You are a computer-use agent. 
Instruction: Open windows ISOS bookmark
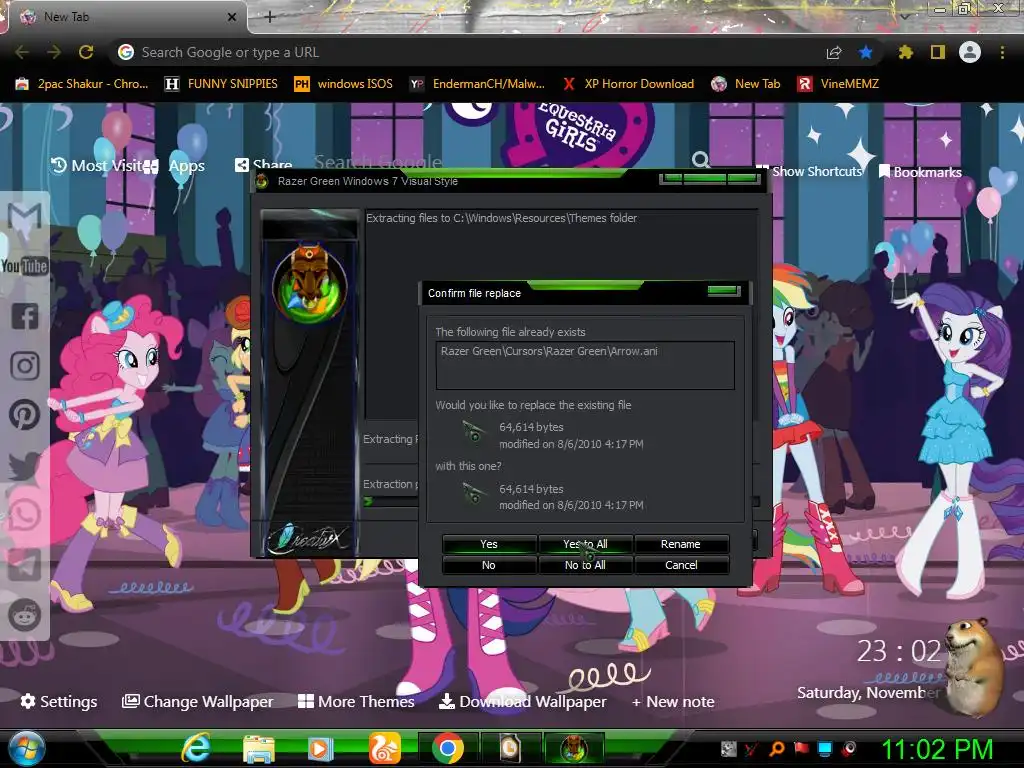coord(344,84)
